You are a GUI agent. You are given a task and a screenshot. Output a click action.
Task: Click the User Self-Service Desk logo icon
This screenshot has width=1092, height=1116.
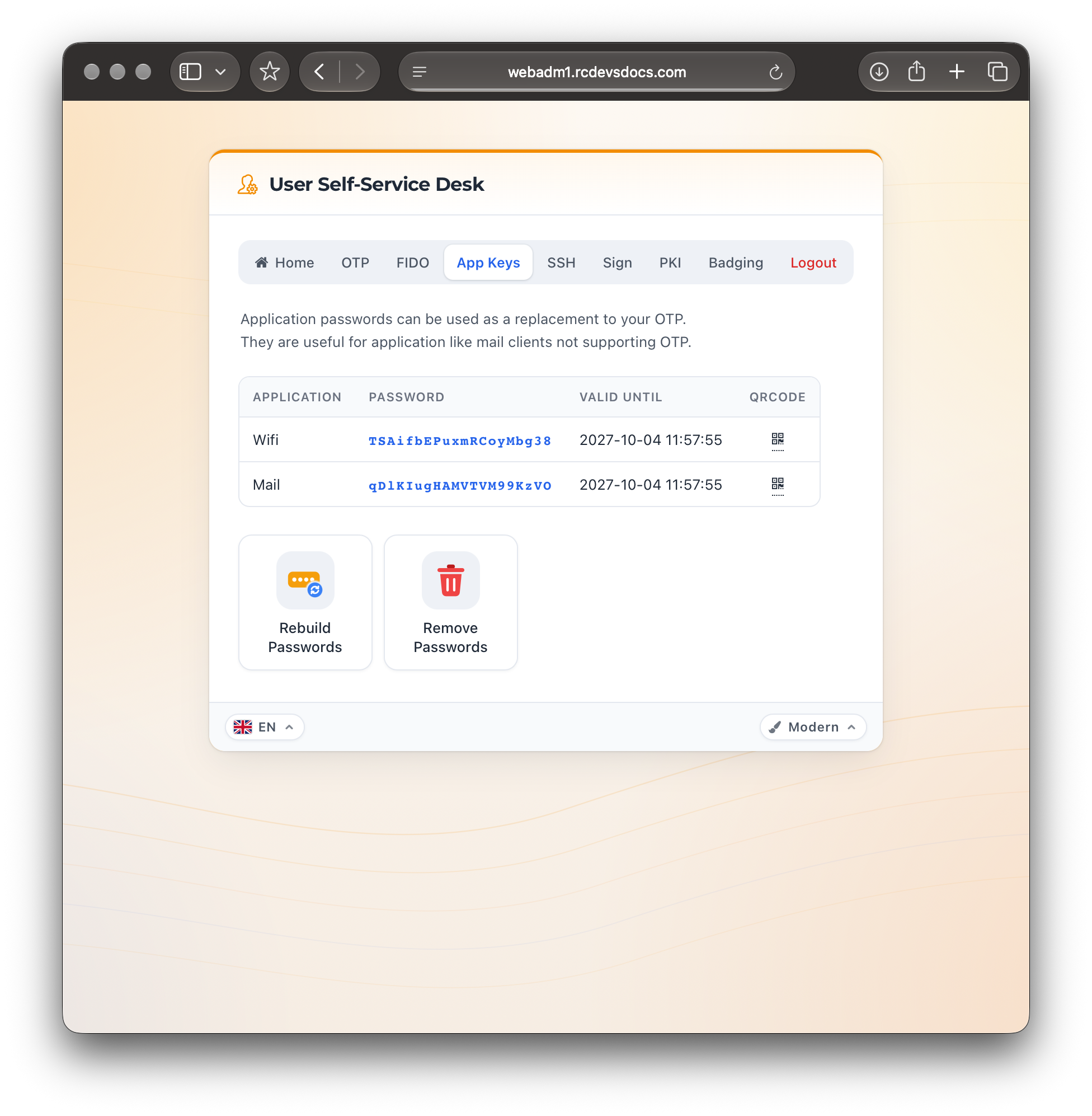248,185
